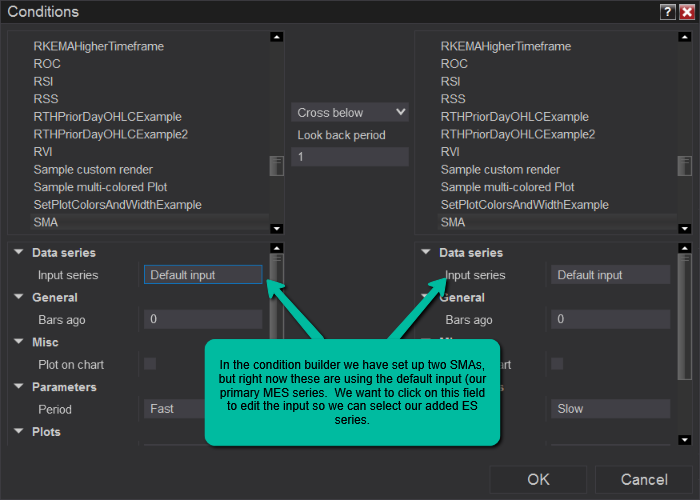
Task: Click right Bars ago value field
Action: (610, 319)
